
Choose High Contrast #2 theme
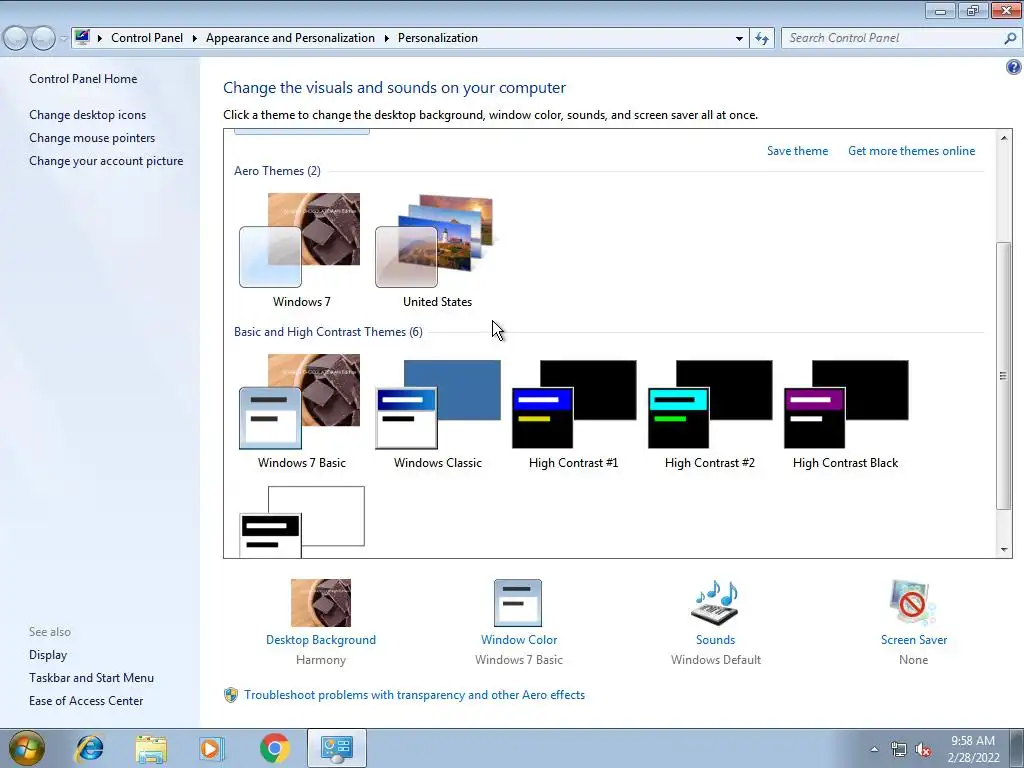coord(709,411)
